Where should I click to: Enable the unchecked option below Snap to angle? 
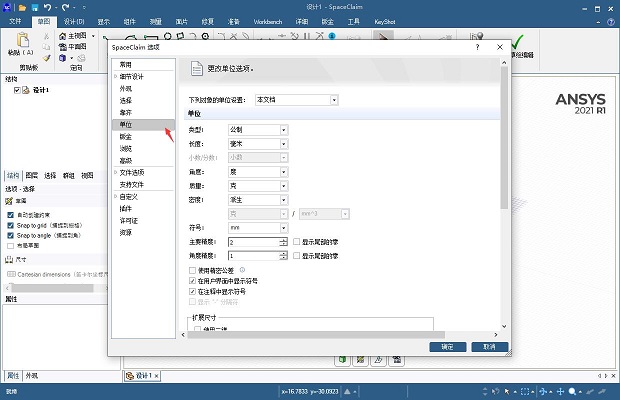(x=11, y=245)
